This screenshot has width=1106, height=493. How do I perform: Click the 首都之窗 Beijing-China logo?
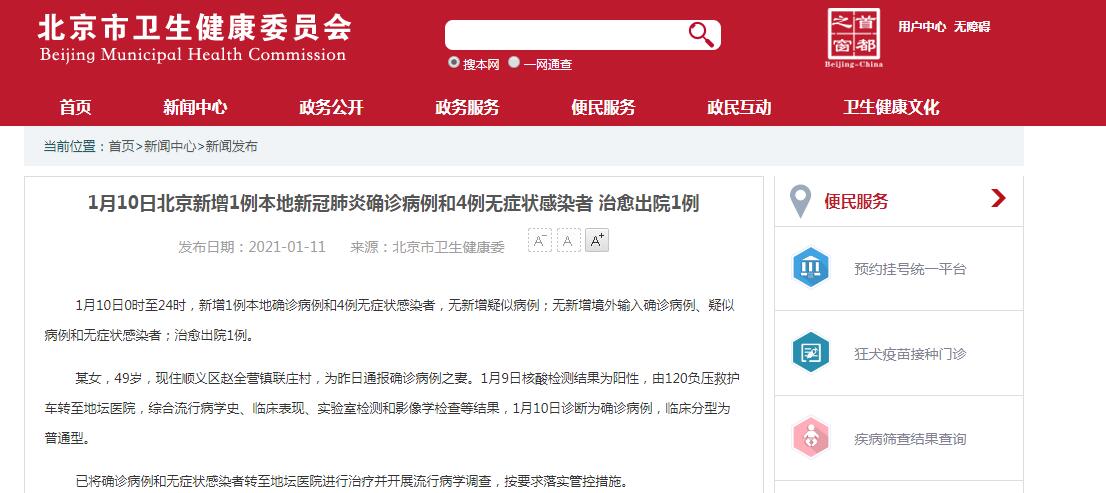(853, 37)
